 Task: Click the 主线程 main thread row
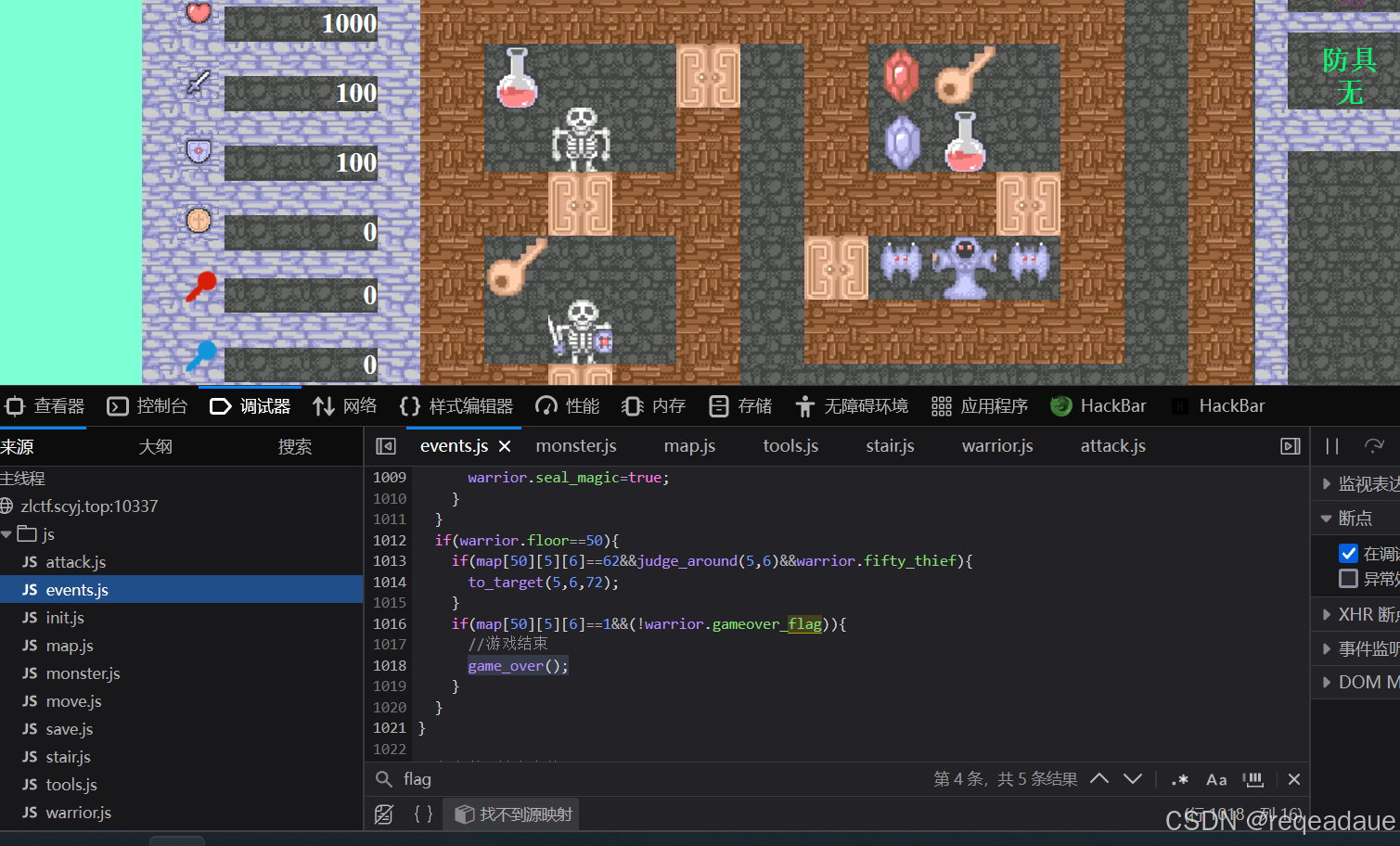coord(22,479)
